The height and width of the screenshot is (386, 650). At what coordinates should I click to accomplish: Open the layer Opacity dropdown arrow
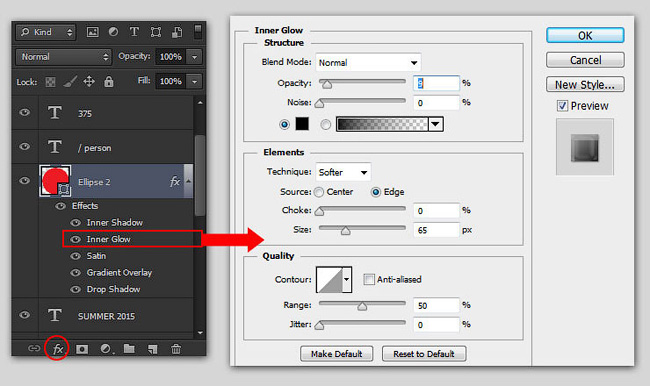pyautogui.click(x=194, y=57)
